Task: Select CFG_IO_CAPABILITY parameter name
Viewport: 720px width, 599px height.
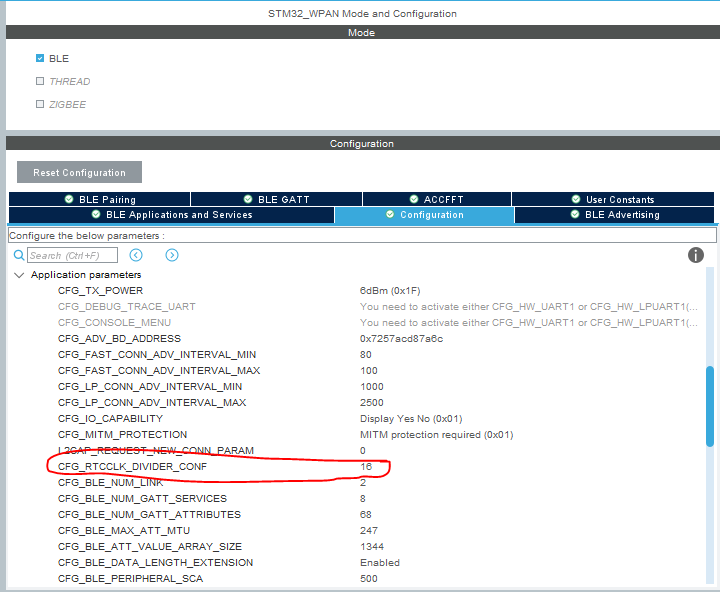Action: click(x=110, y=418)
